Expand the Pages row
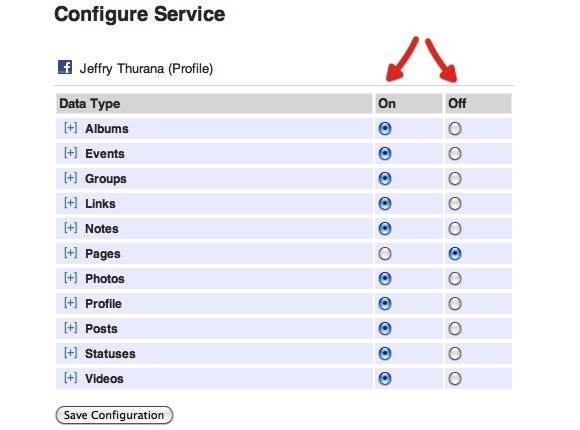 pyautogui.click(x=70, y=253)
